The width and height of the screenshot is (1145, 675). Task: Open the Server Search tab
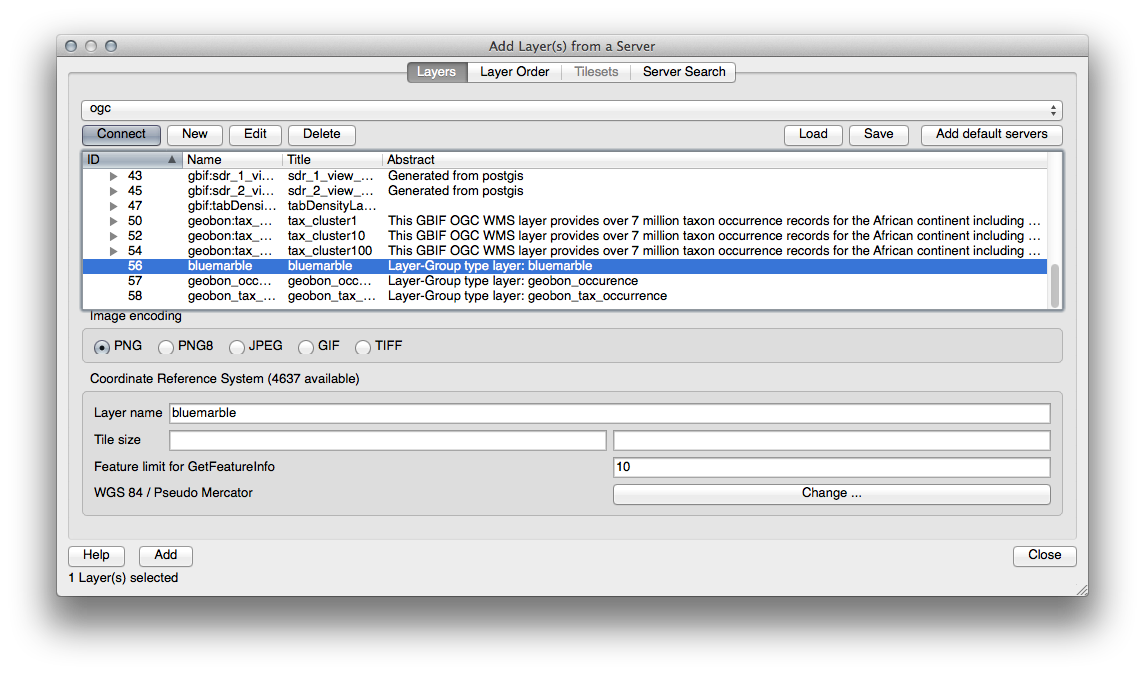point(683,72)
